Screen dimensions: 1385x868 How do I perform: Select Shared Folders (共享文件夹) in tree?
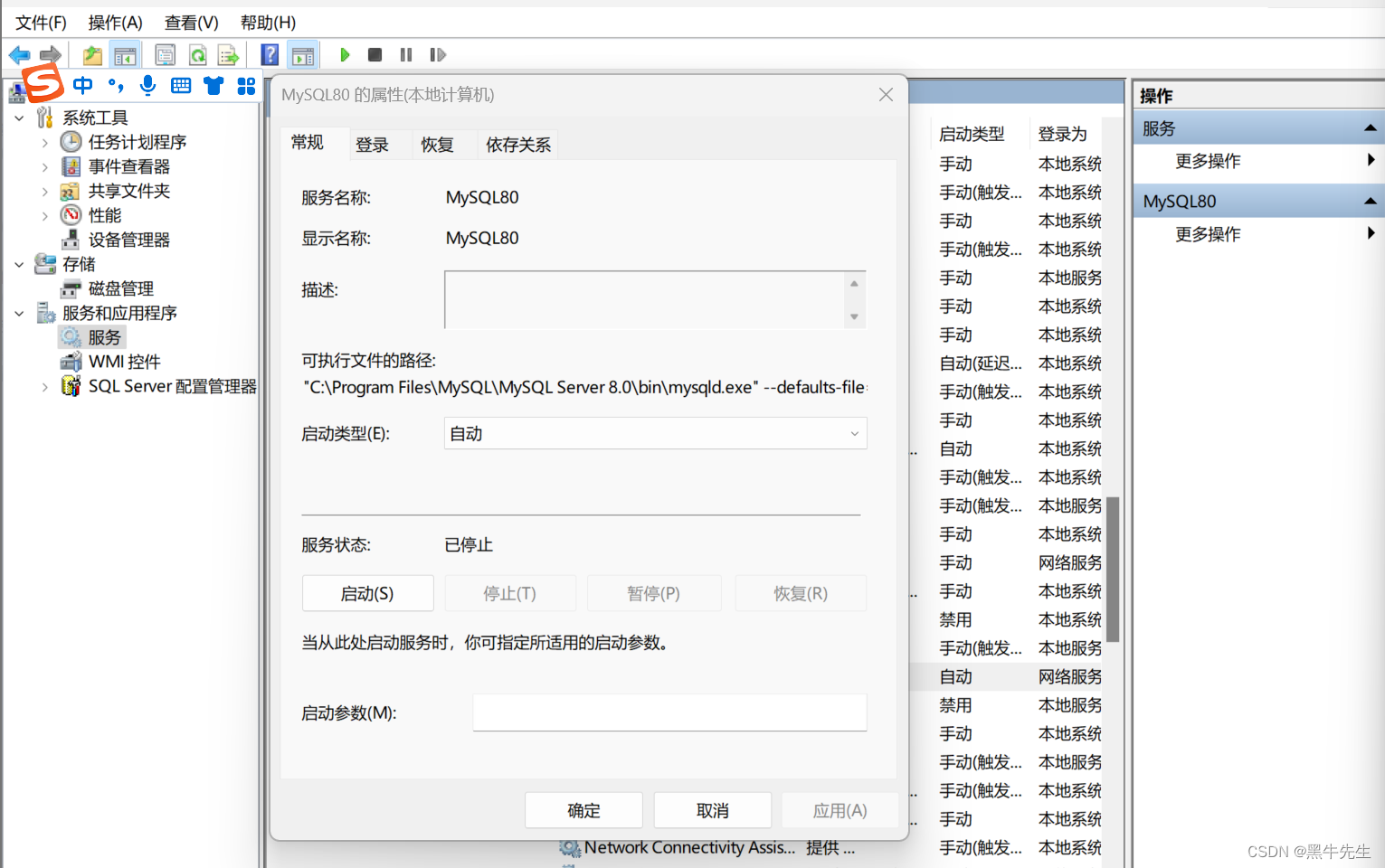129,191
